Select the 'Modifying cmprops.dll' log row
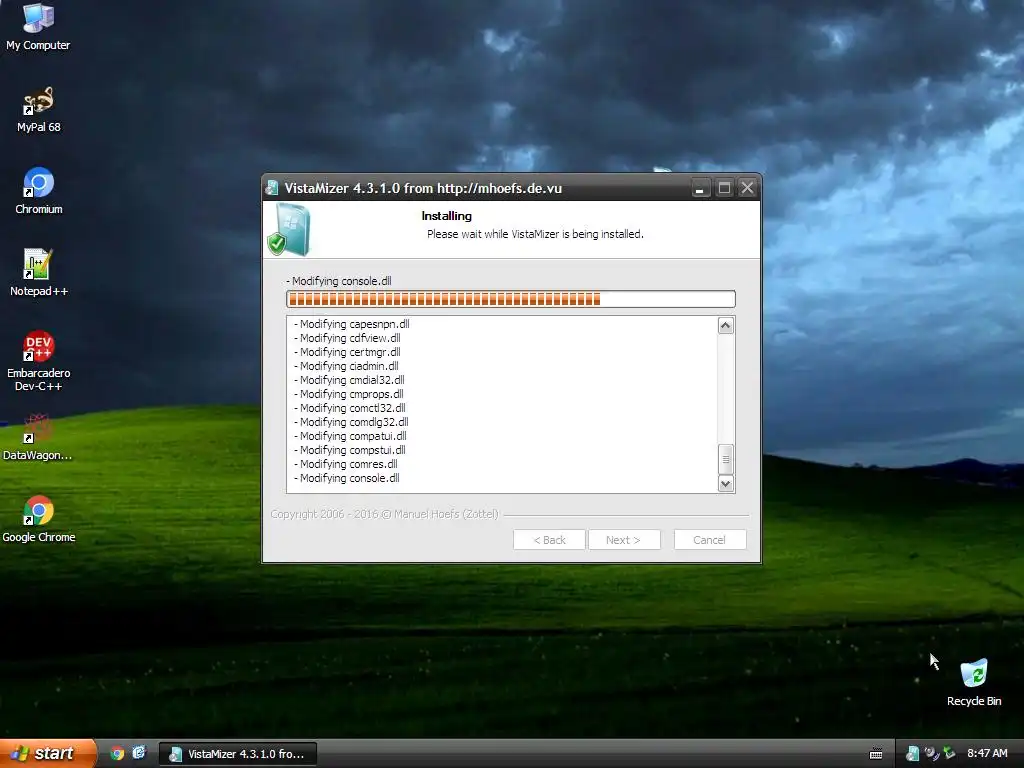Screen dimensions: 1024x768 (x=349, y=394)
